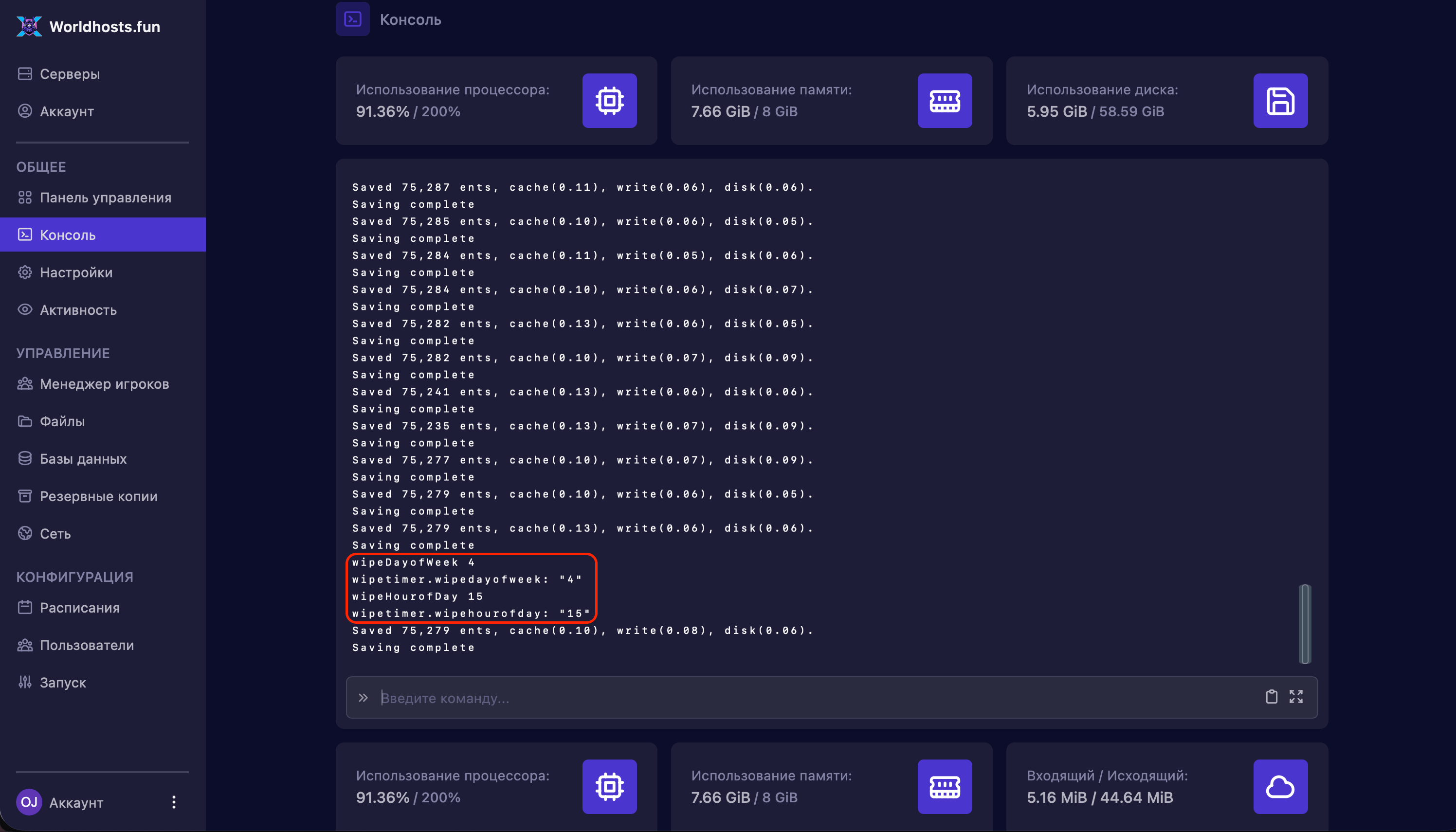Click the fullscreen expand console icon

pyautogui.click(x=1296, y=697)
